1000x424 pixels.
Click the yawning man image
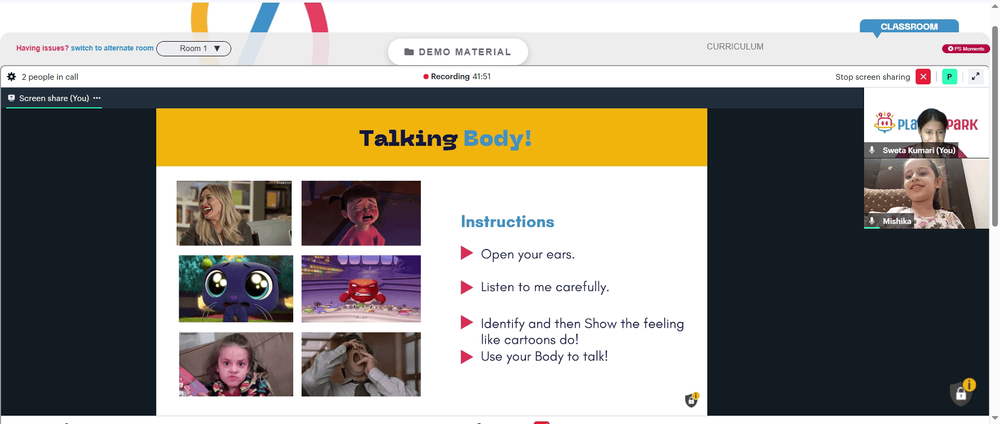pos(361,364)
